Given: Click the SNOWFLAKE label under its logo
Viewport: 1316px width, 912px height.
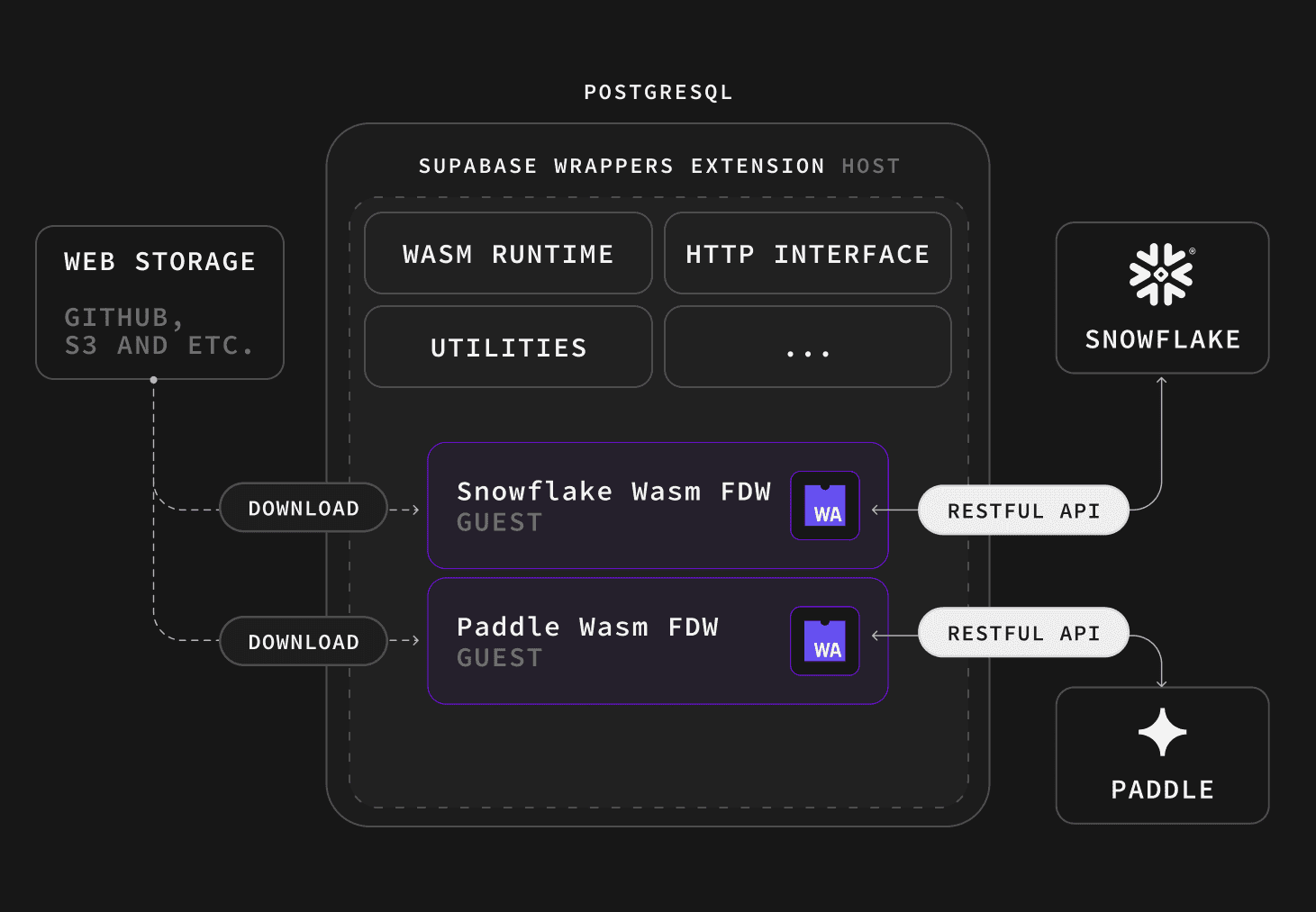Looking at the screenshot, I should pos(1162,339).
